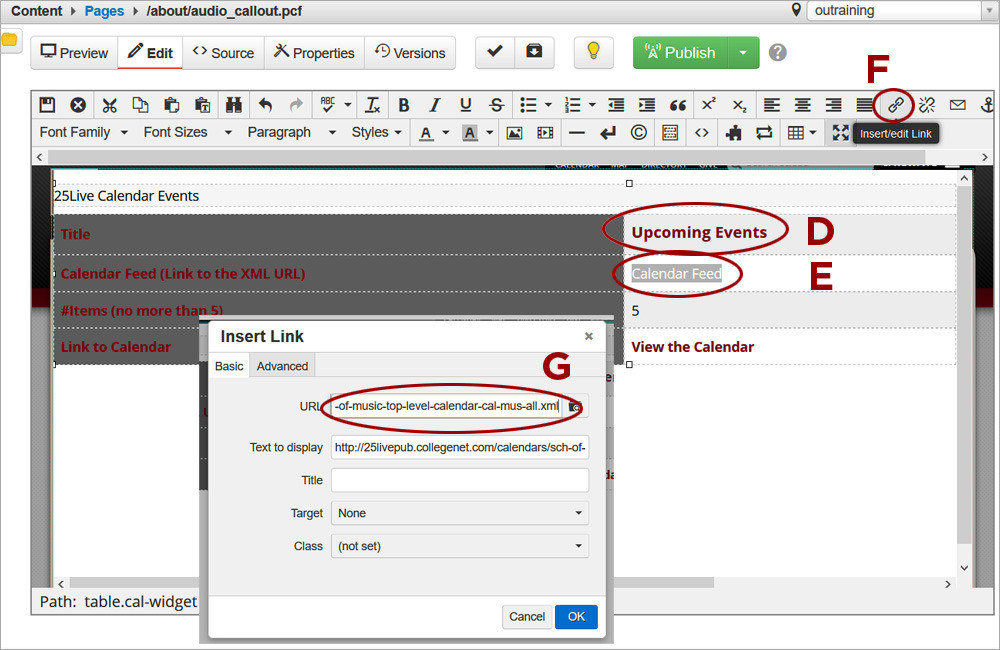Click the Insert image icon
The image size is (1000, 650).
(514, 133)
